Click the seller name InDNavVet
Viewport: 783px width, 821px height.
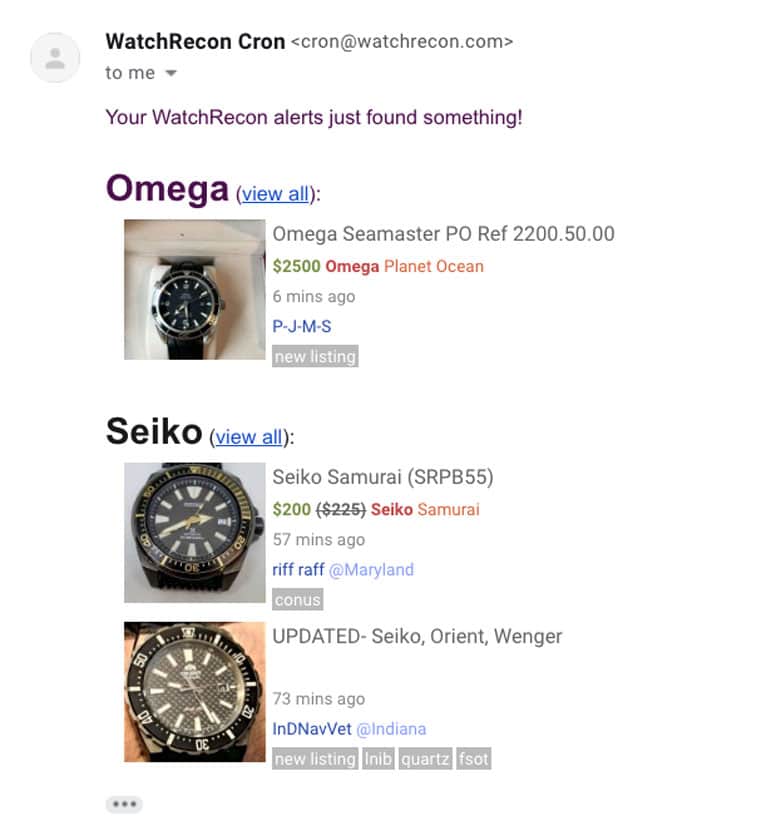[x=312, y=729]
